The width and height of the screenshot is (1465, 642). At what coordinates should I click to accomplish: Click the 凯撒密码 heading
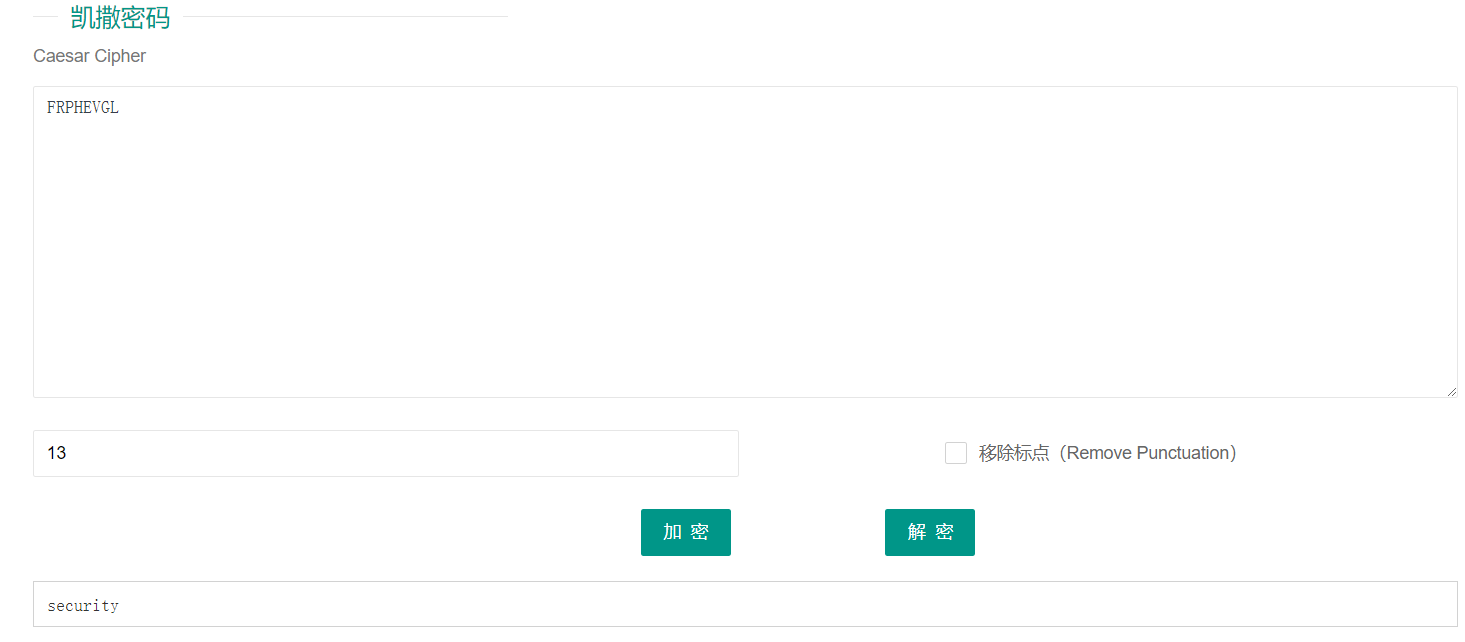coord(120,18)
